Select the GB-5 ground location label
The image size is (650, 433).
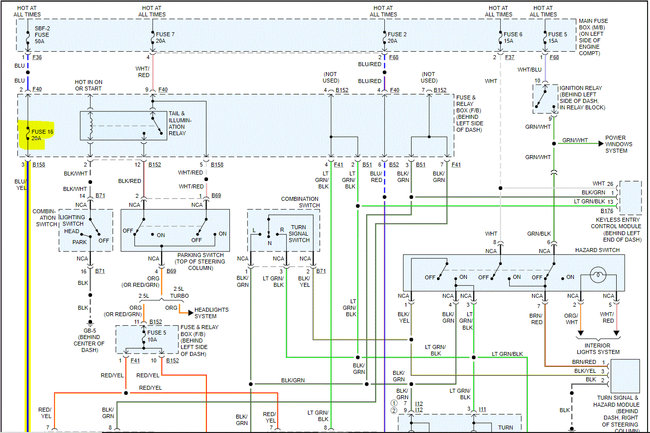[89, 340]
